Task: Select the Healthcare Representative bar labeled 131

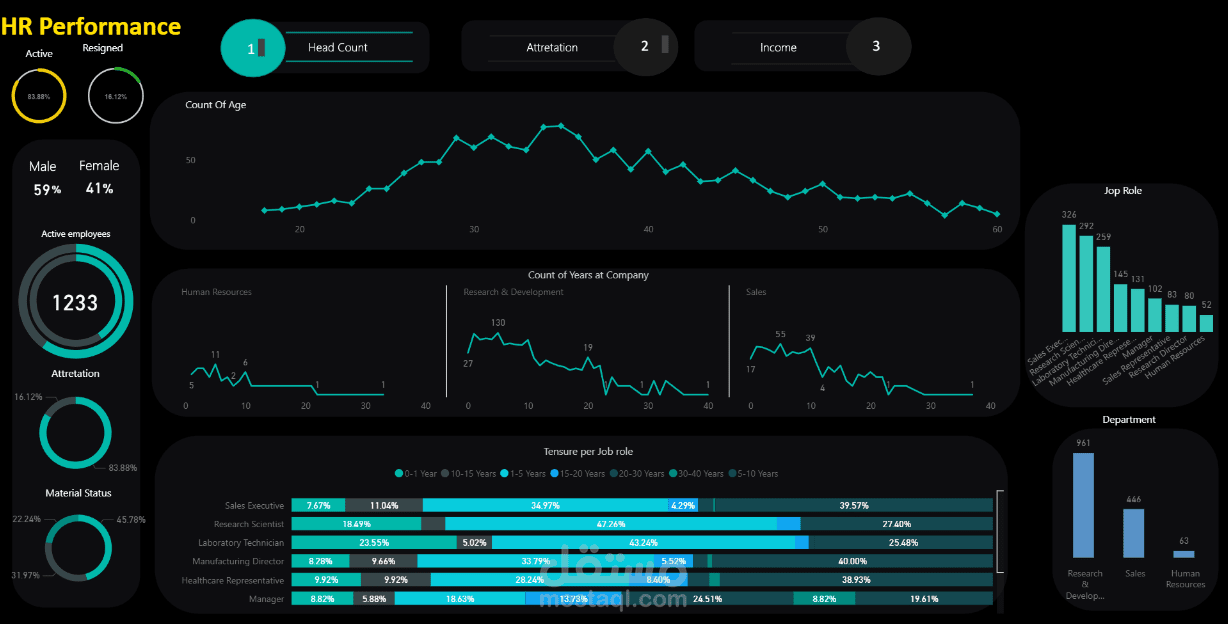Action: click(x=1137, y=310)
